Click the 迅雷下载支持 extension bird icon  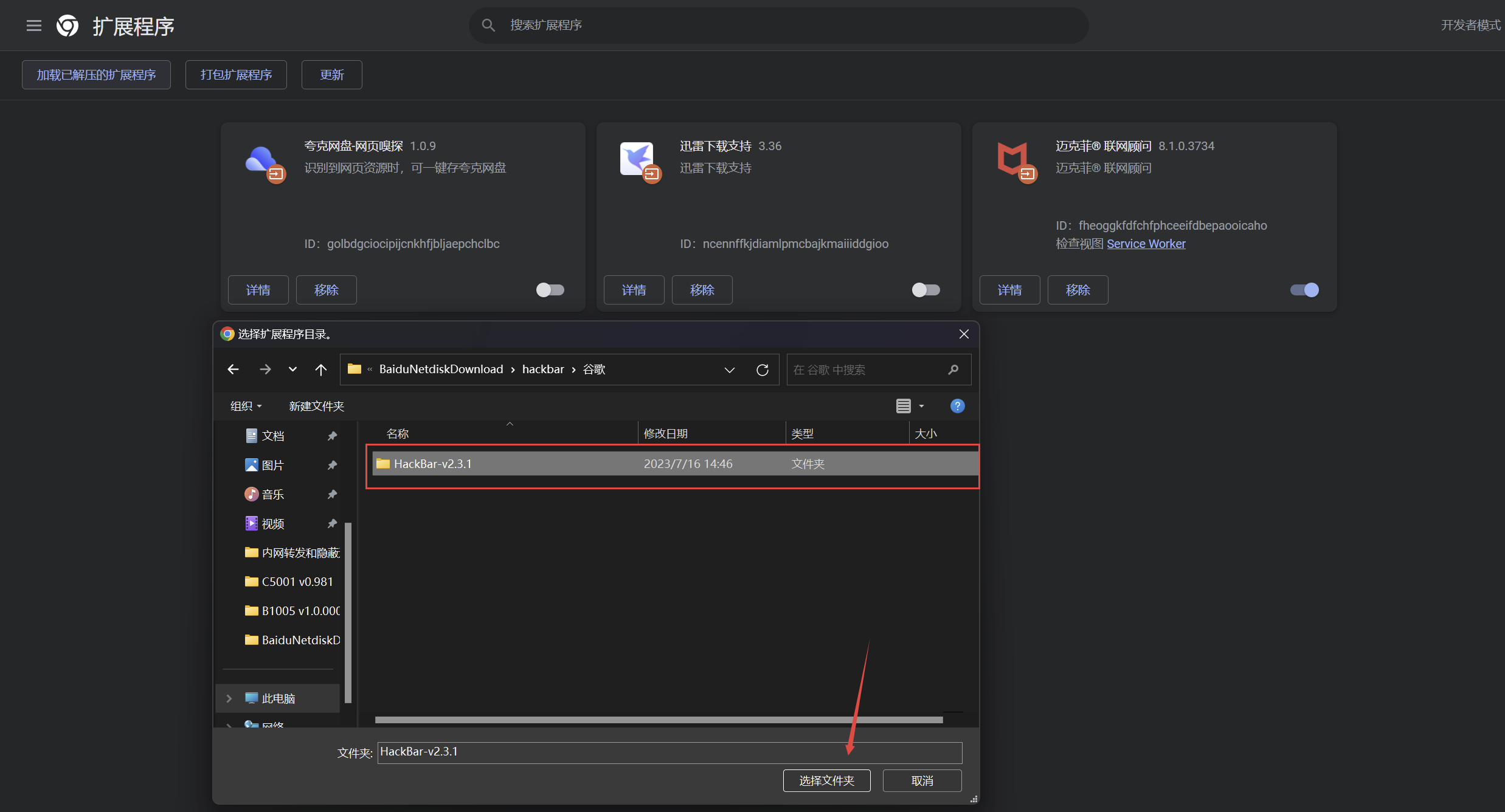coord(640,162)
